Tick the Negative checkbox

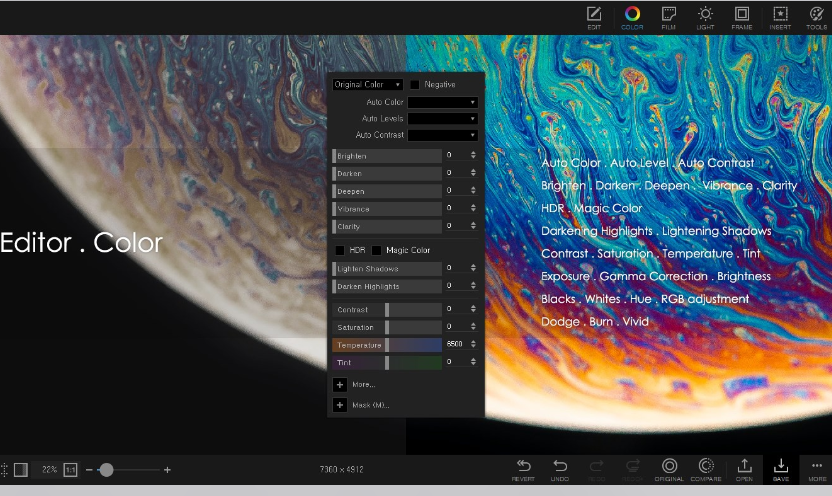(x=414, y=84)
